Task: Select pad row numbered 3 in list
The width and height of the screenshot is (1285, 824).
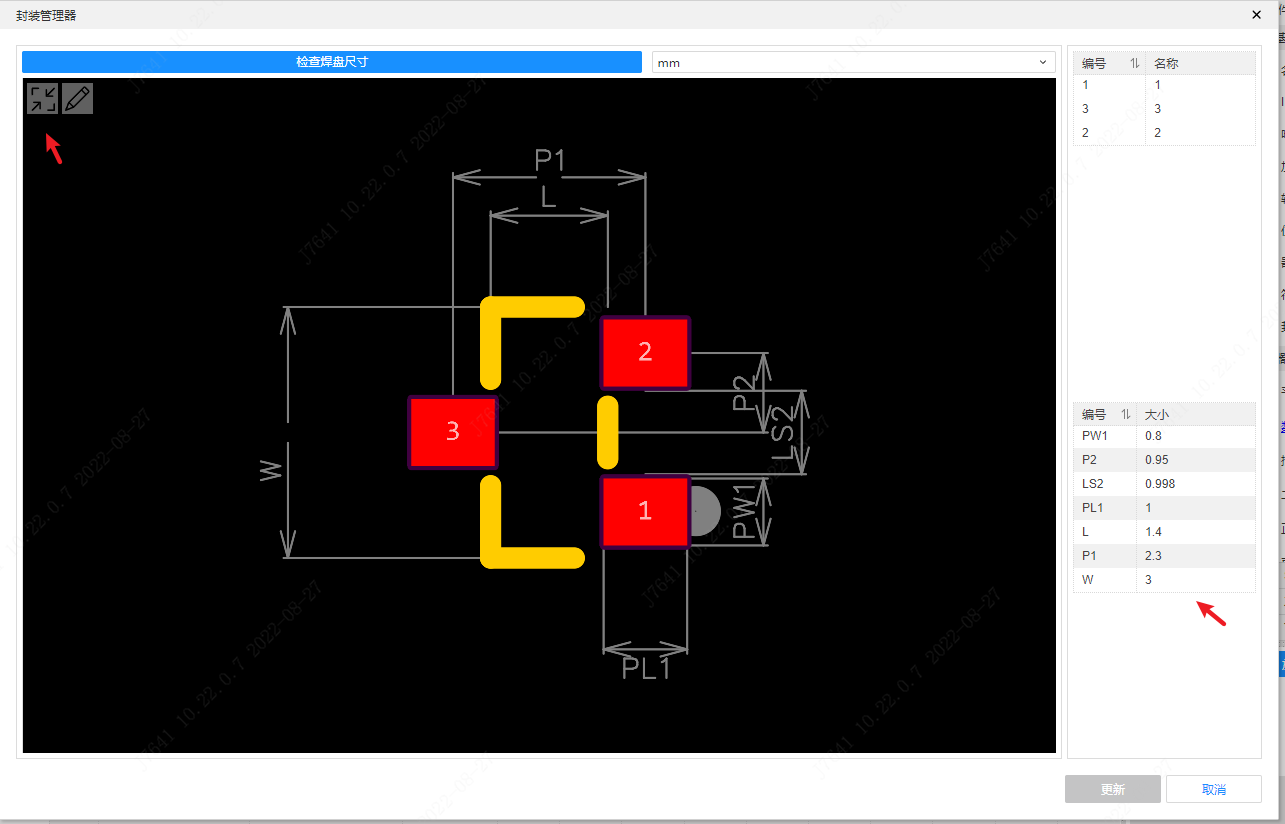Action: pos(1164,109)
